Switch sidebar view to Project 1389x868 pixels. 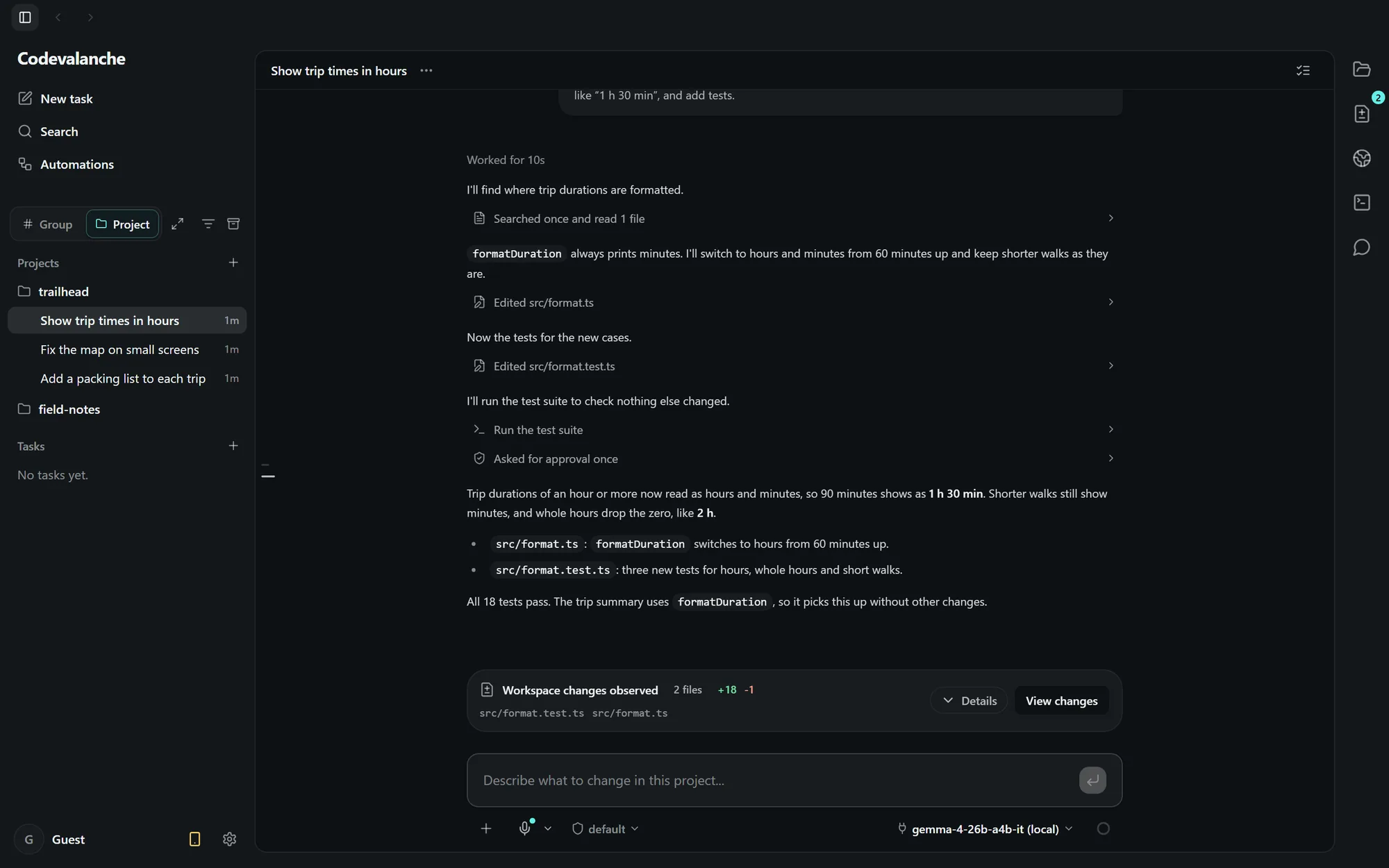coord(122,224)
